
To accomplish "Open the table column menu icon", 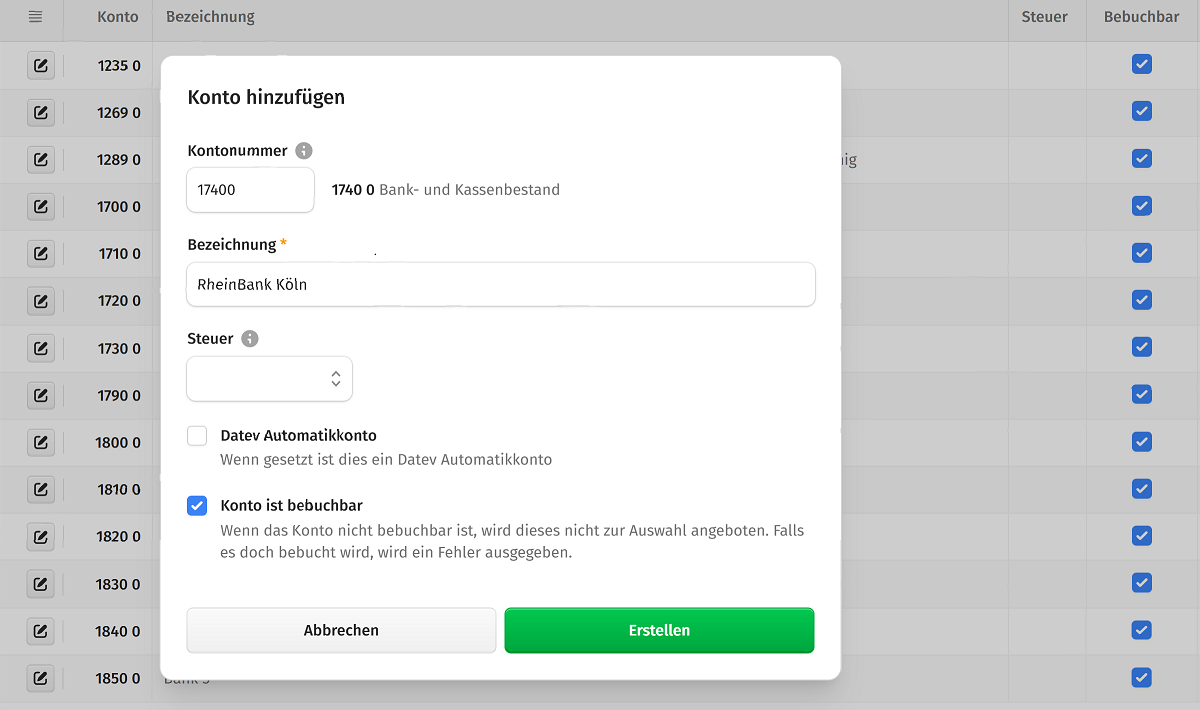I will 35,17.
